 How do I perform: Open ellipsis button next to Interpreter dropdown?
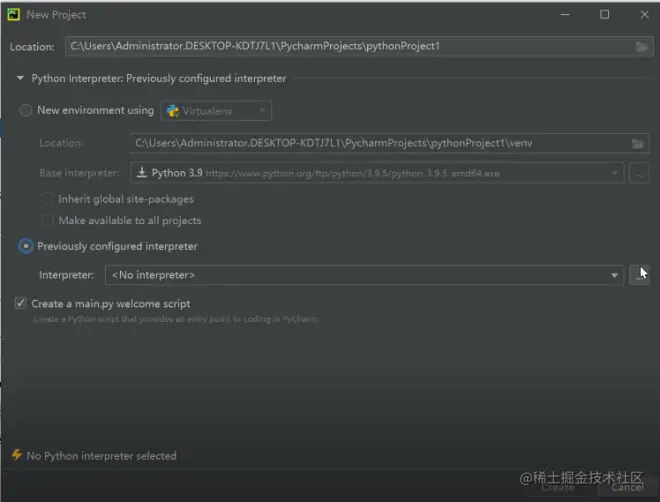639,275
